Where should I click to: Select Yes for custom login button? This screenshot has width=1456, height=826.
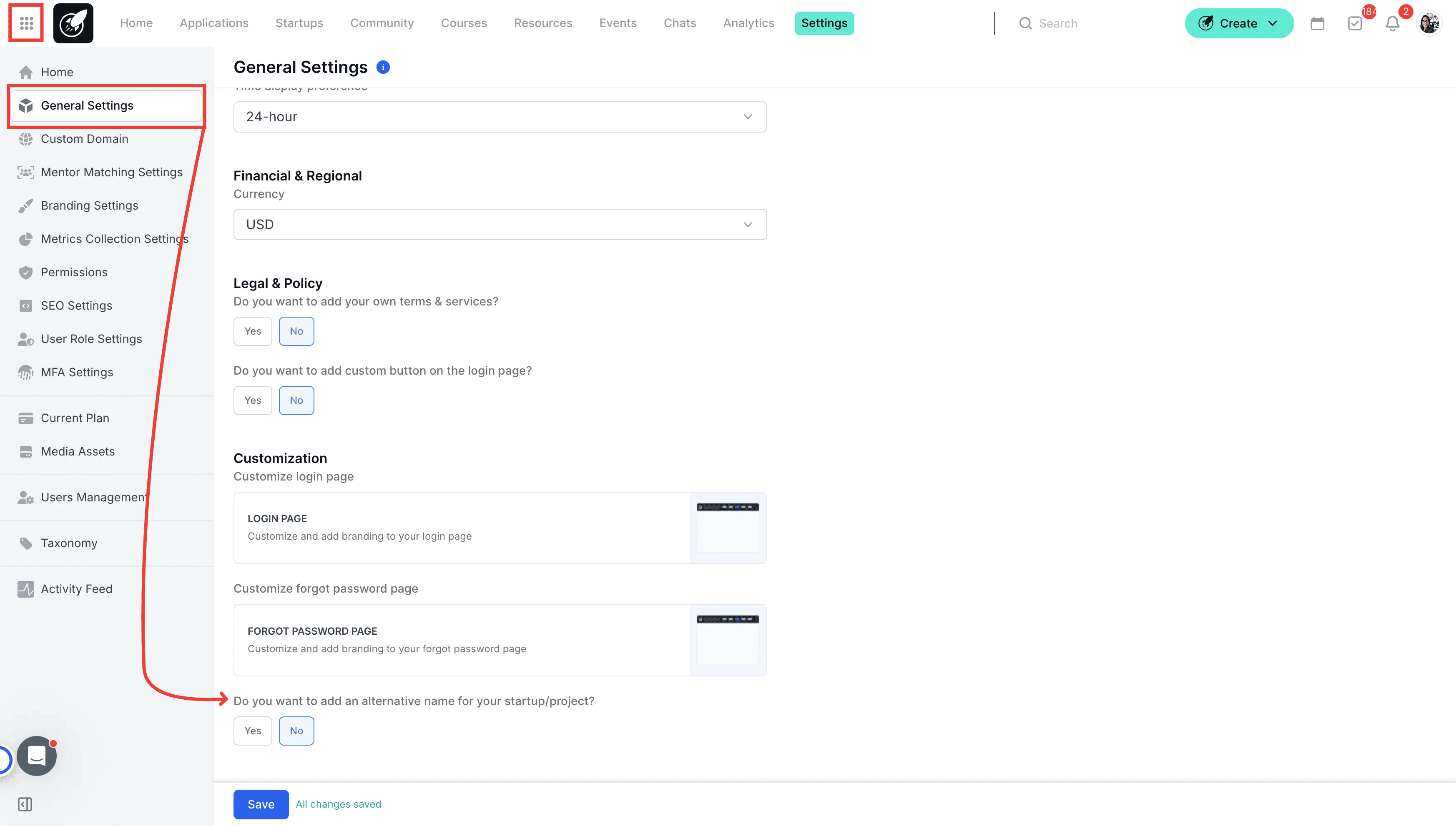tap(253, 400)
